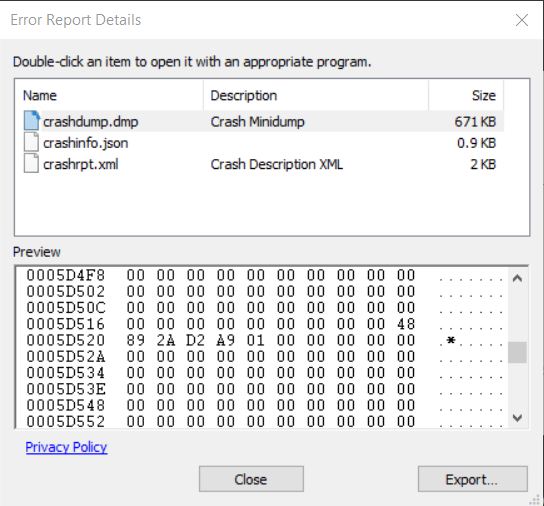The height and width of the screenshot is (506, 544).
Task: Click the Close button
Action: [x=251, y=479]
